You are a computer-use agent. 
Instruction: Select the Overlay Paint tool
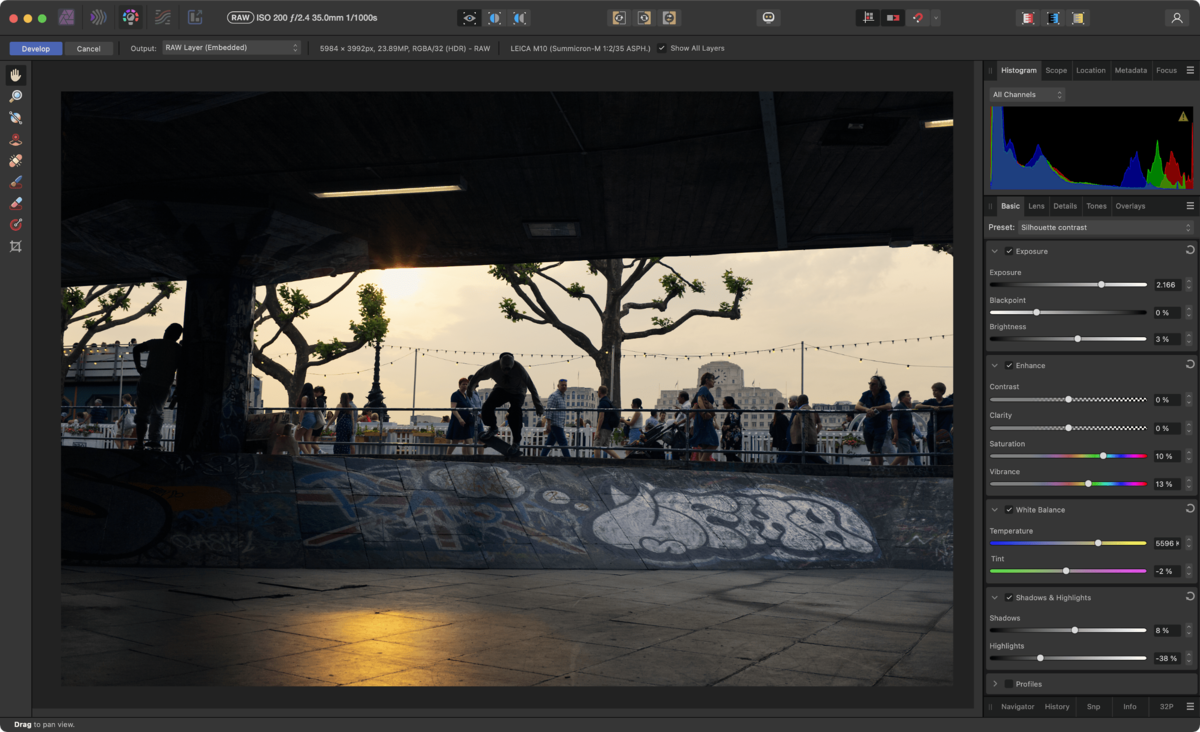coord(15,182)
